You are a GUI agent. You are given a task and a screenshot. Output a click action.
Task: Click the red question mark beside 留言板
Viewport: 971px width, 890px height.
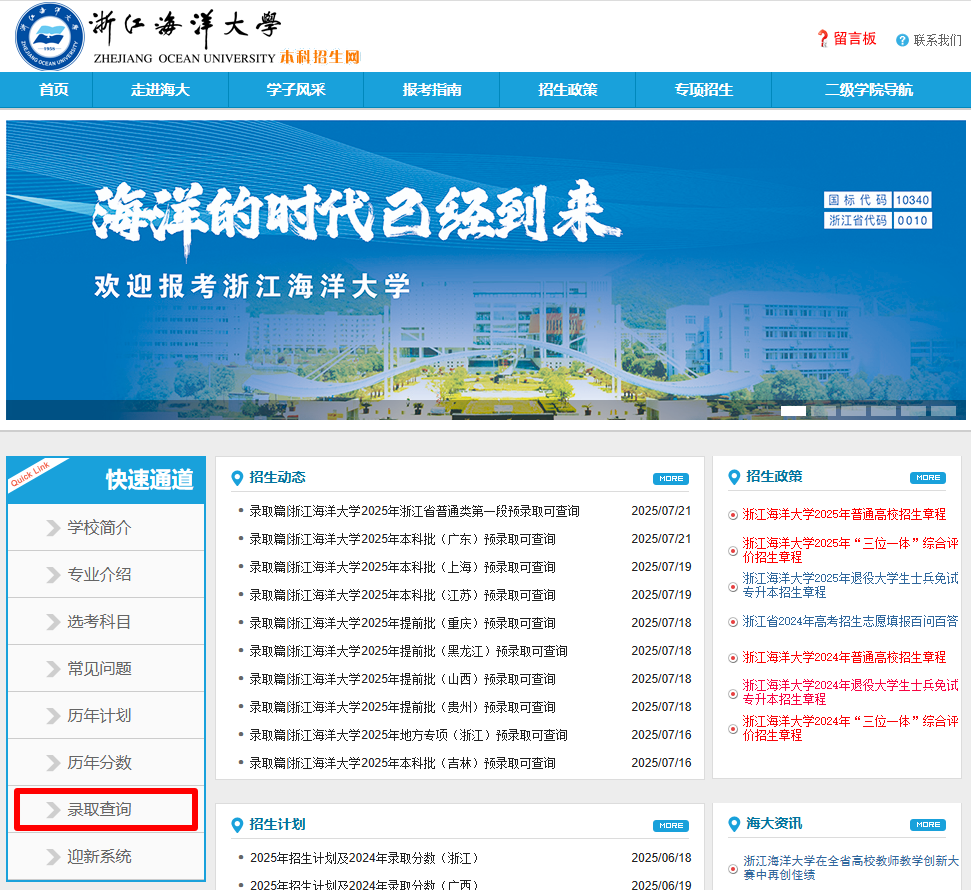(822, 39)
